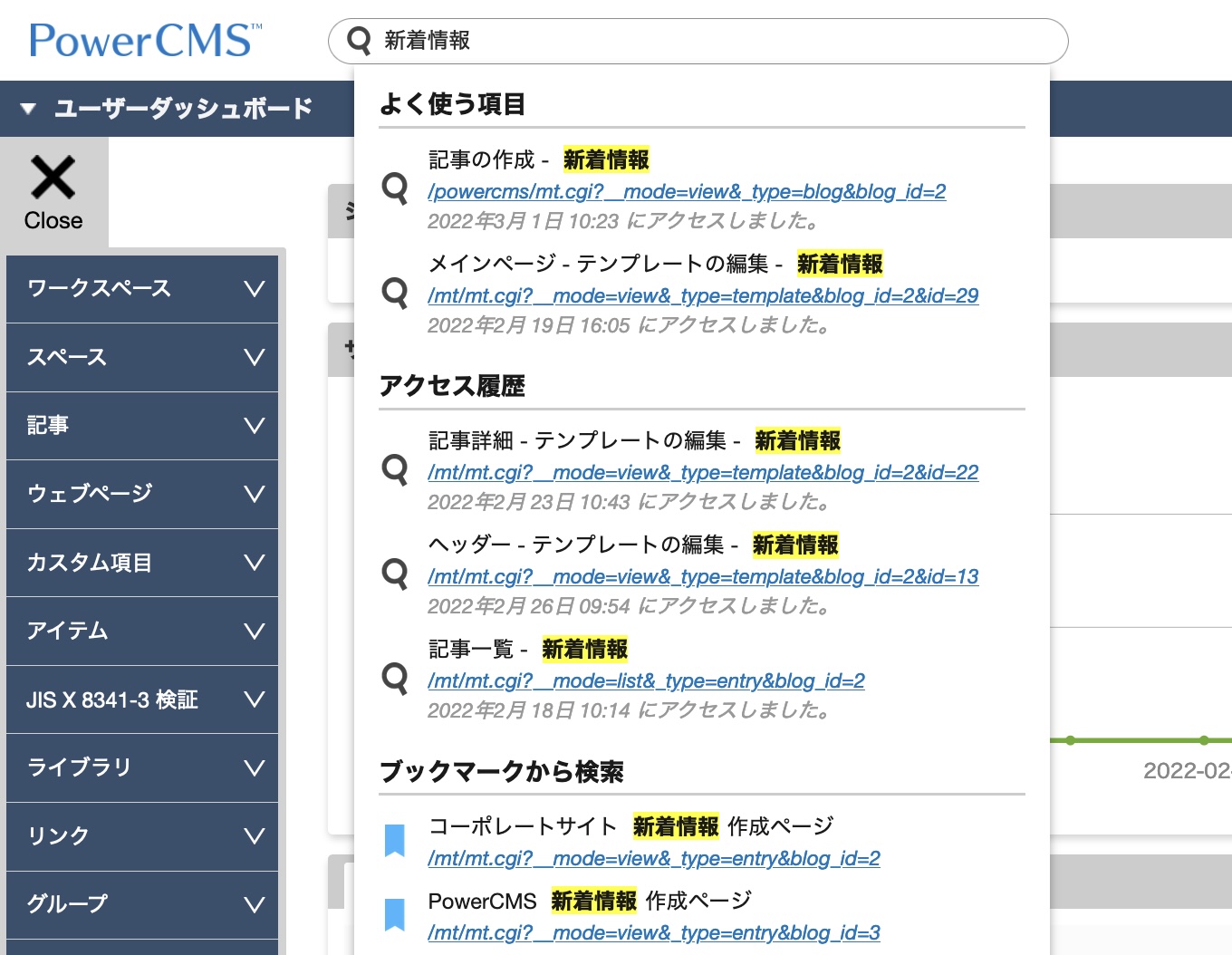Select リンク in the sidebar
The image size is (1232, 955).
coord(142,836)
